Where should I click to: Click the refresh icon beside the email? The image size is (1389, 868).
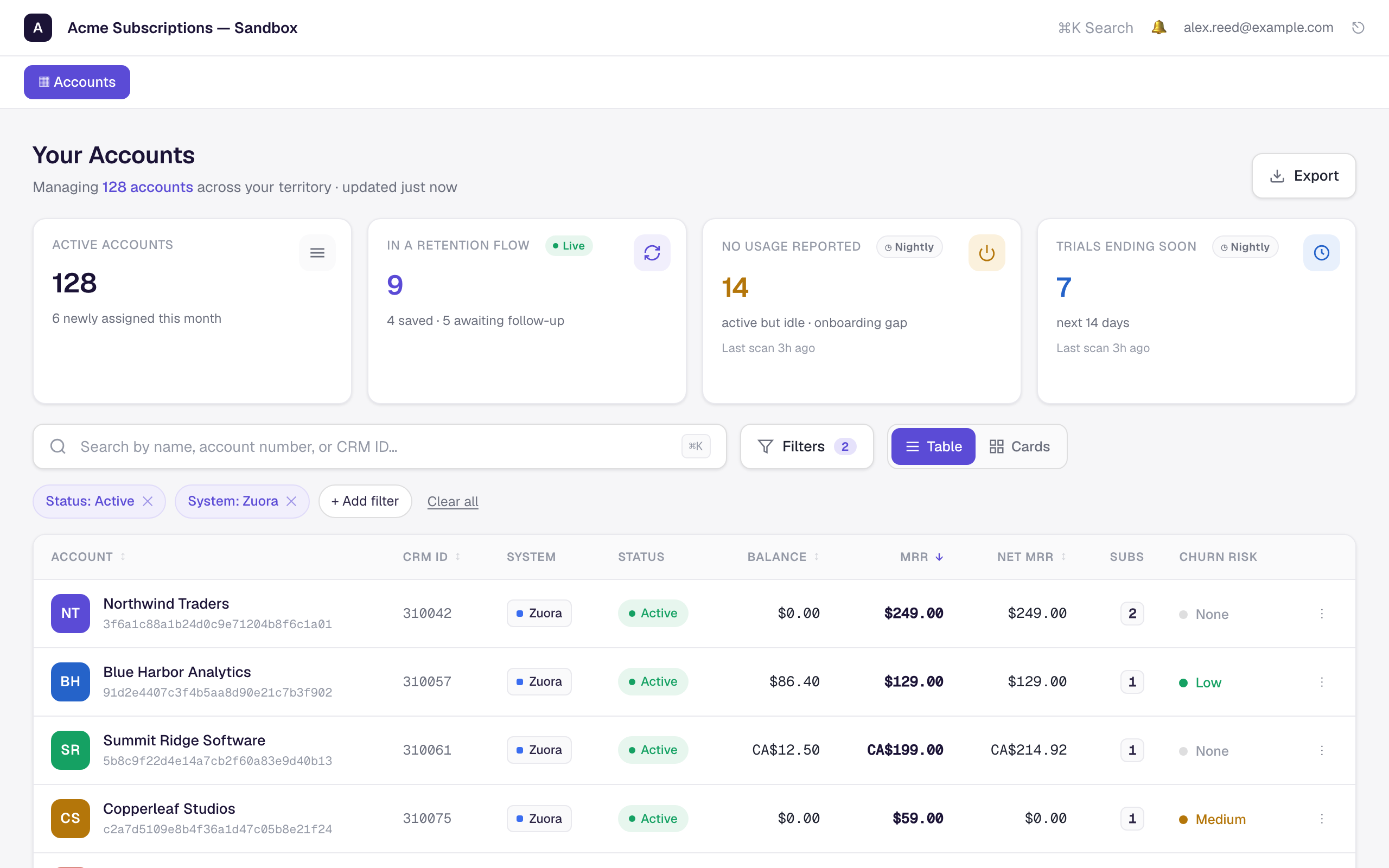[x=1358, y=28]
